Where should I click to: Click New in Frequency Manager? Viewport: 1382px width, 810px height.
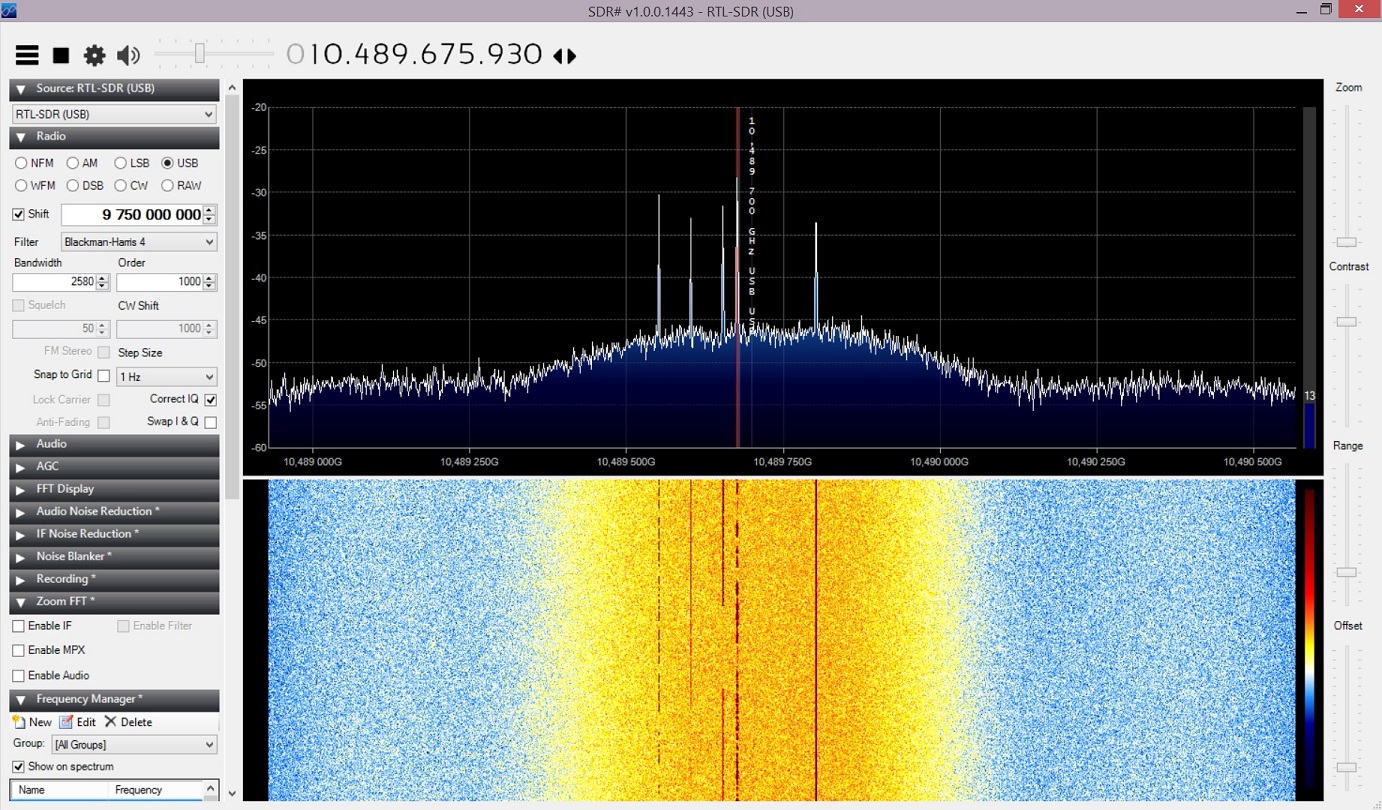tap(32, 722)
